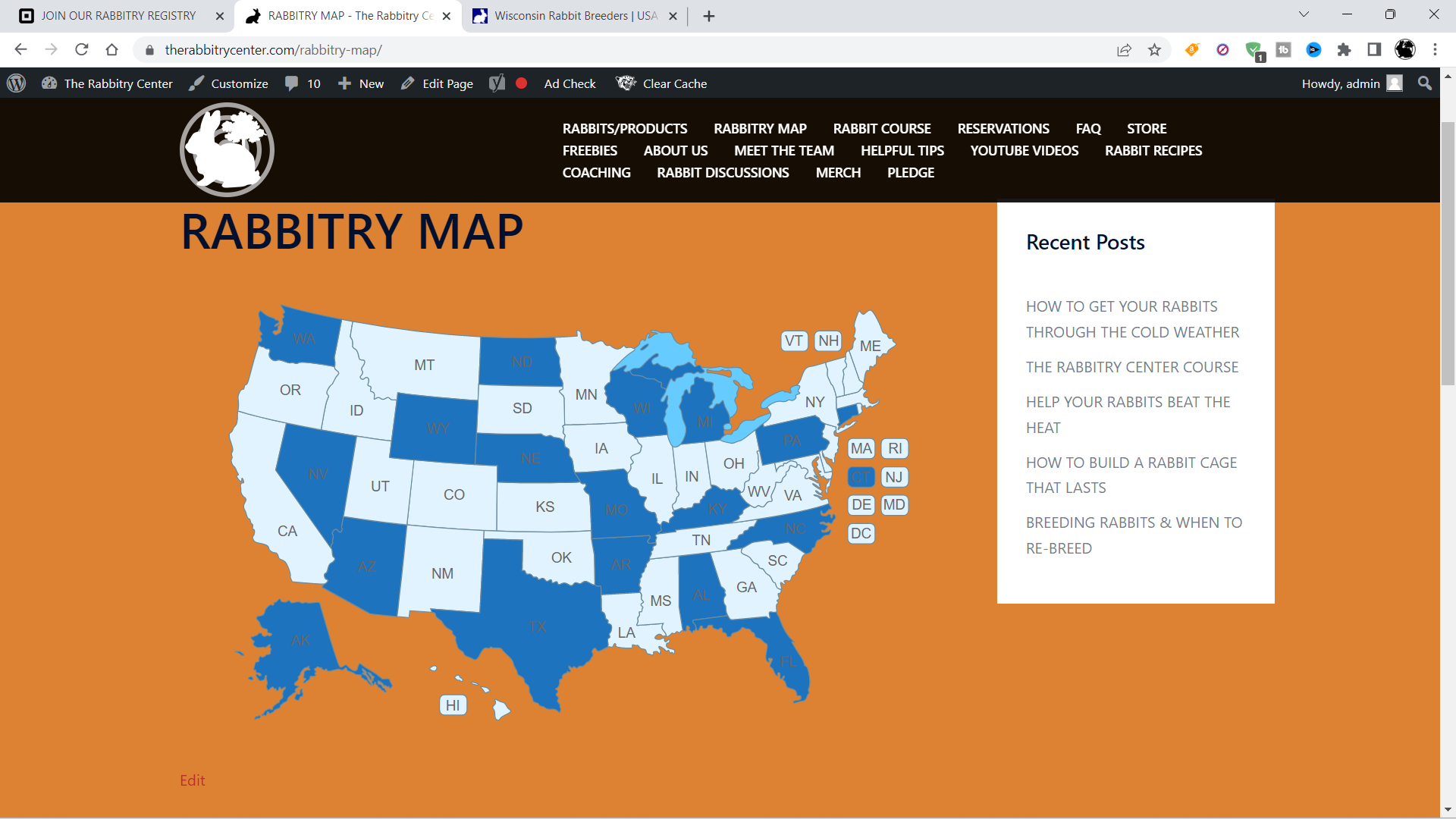
Task: Click the Rabbitry Center rabbit logo
Action: pos(227,149)
